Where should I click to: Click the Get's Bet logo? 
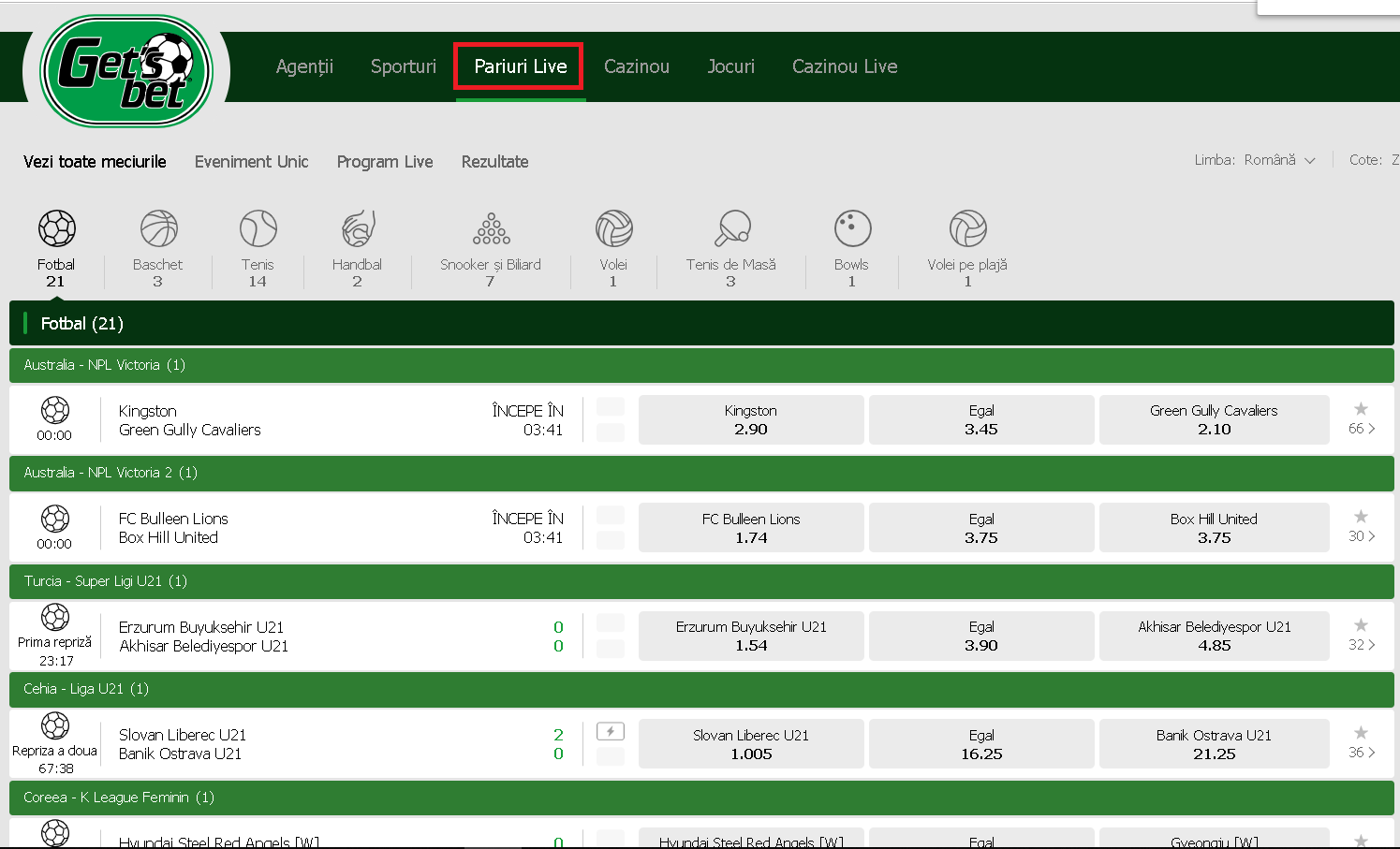(x=126, y=71)
